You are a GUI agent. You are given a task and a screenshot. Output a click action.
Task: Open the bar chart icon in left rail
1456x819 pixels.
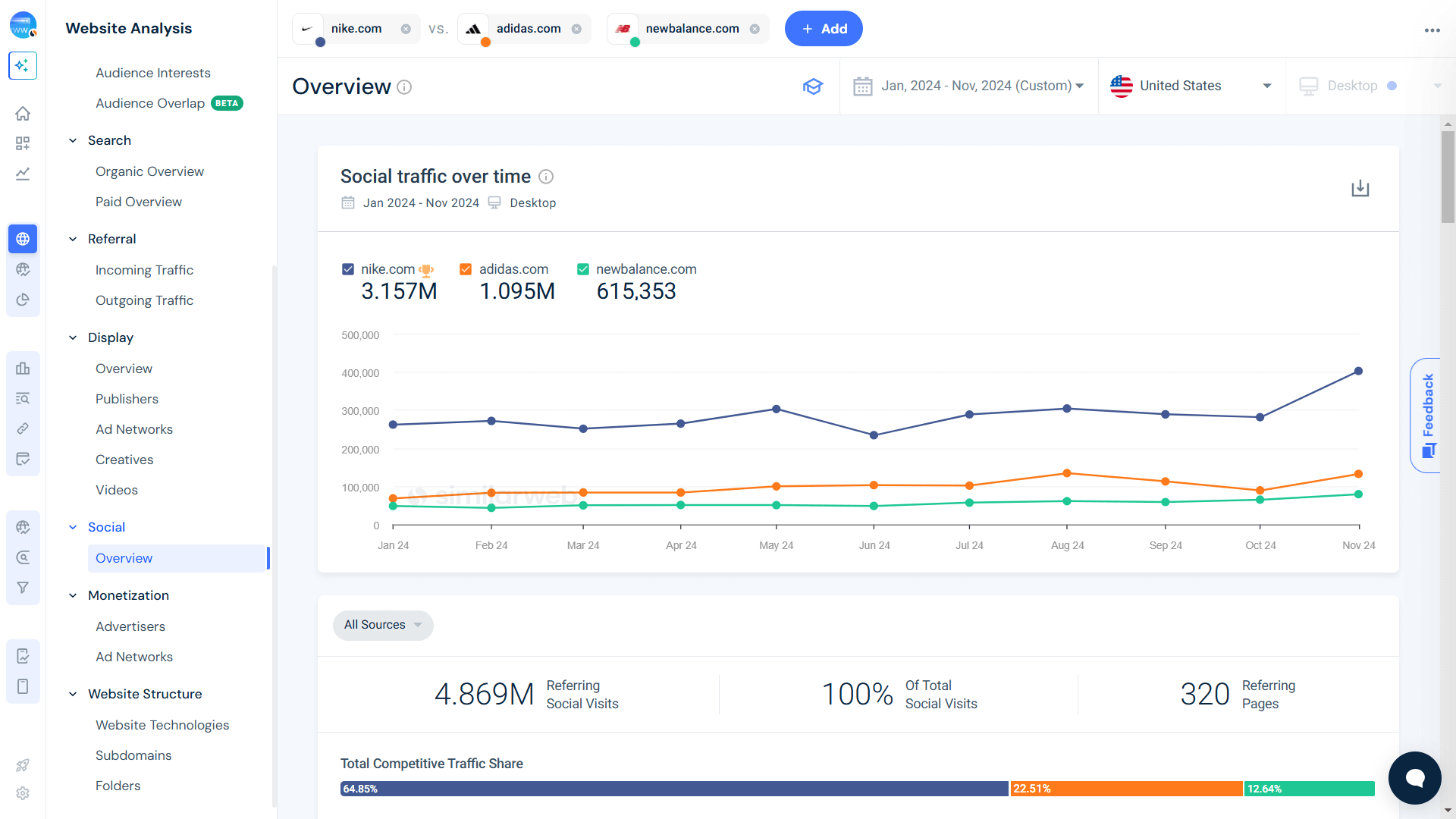(x=23, y=368)
